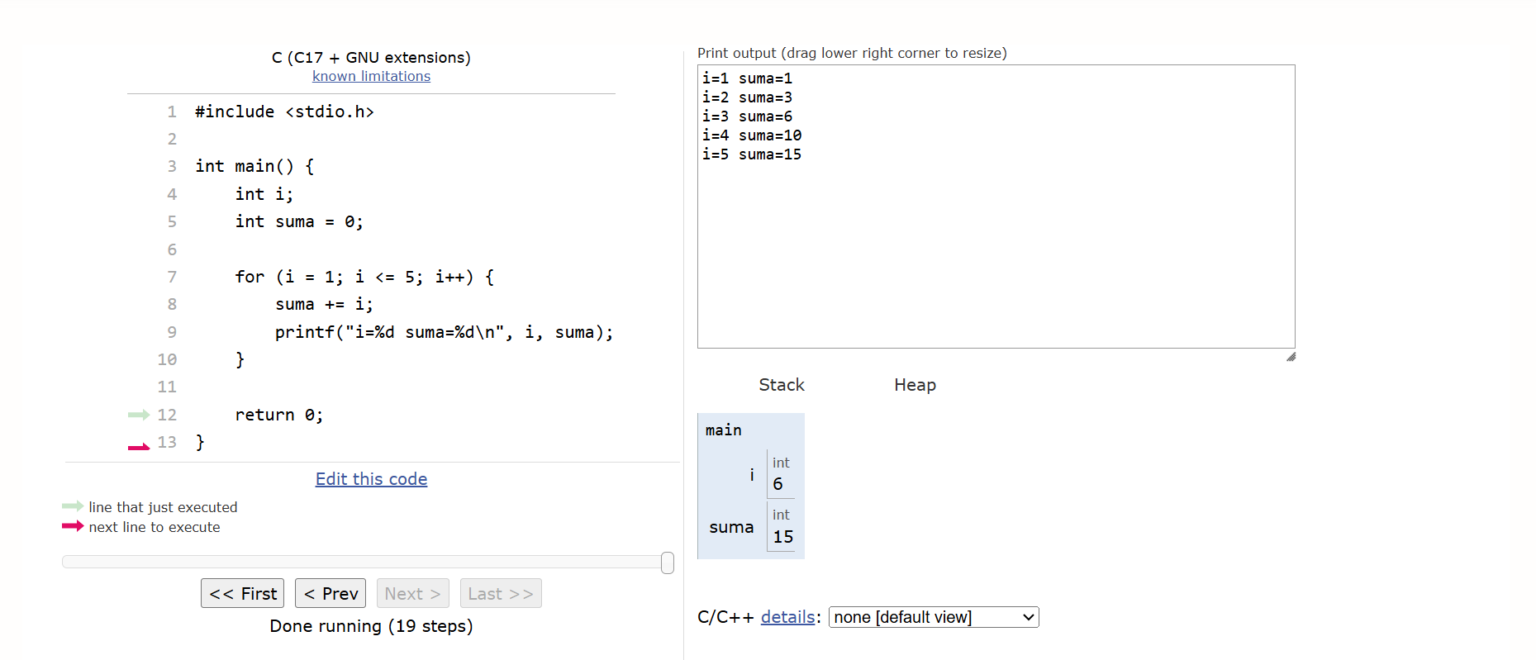
Task: Click the green arrow at line 12
Action: [139, 415]
